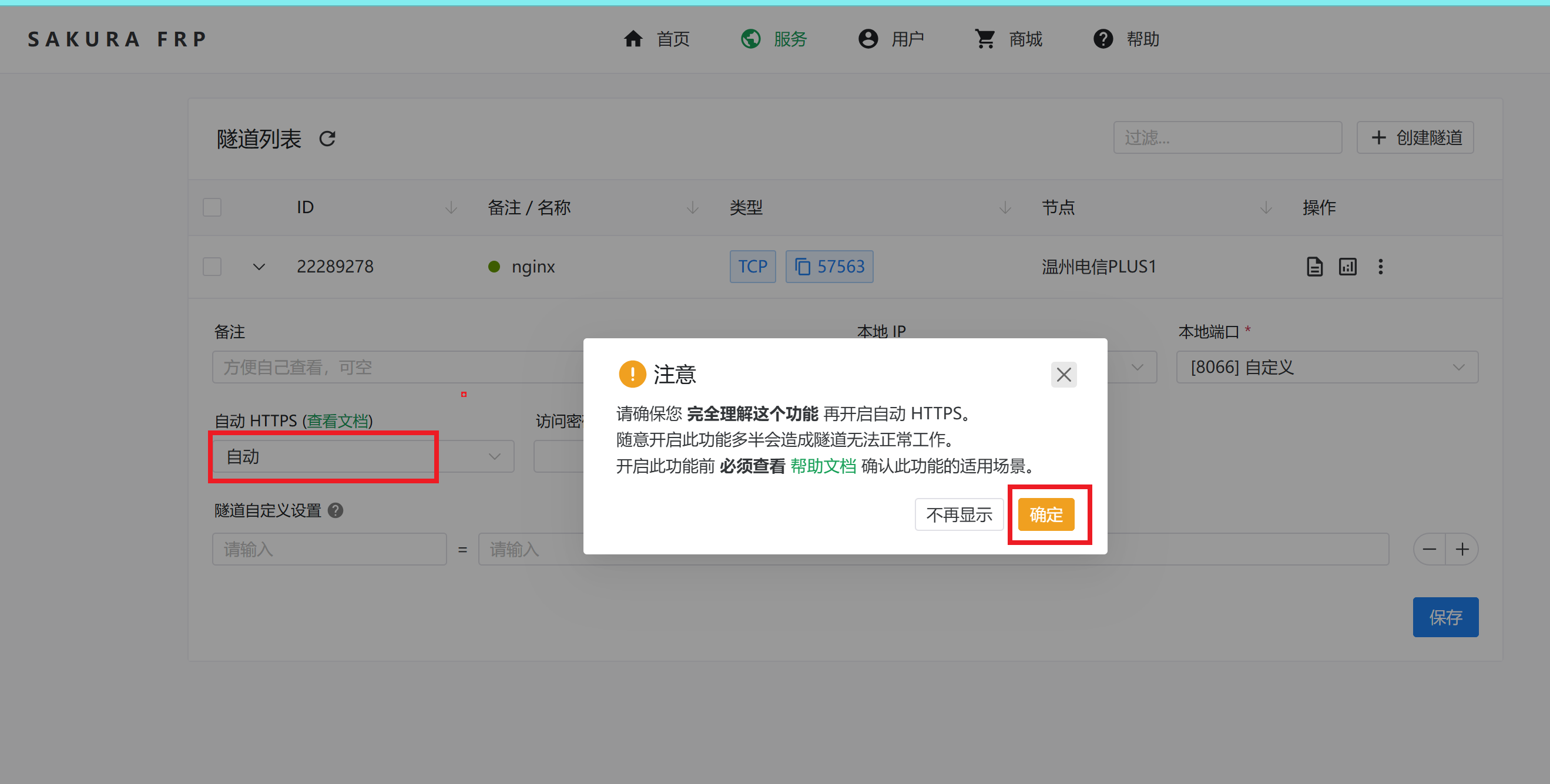
Task: Copy port 57563 via copy icon
Action: coord(803,267)
